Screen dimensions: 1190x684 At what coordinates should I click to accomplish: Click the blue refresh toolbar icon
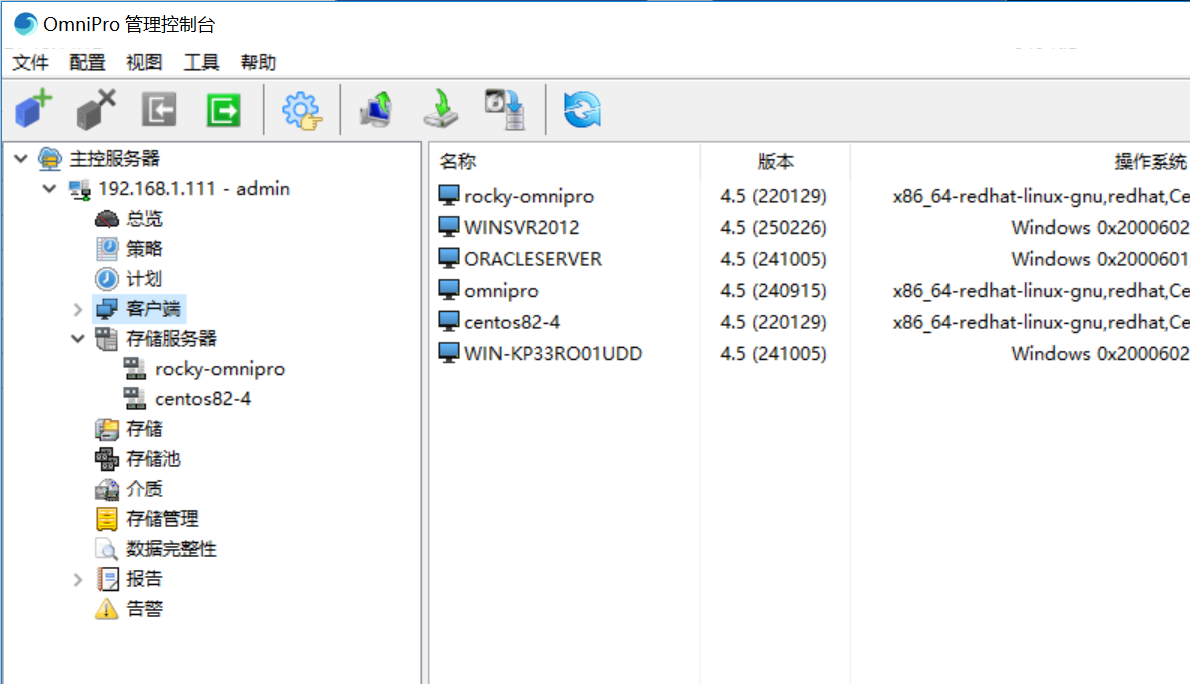(582, 109)
